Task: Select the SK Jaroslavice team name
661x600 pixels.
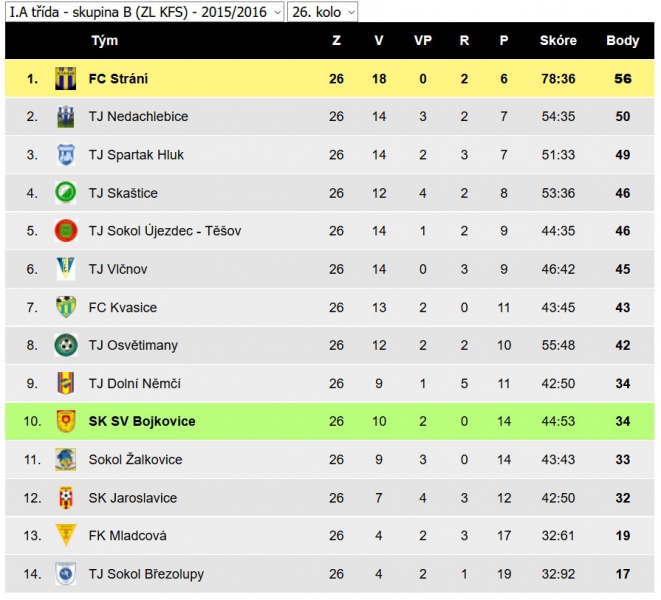Action: 133,498
